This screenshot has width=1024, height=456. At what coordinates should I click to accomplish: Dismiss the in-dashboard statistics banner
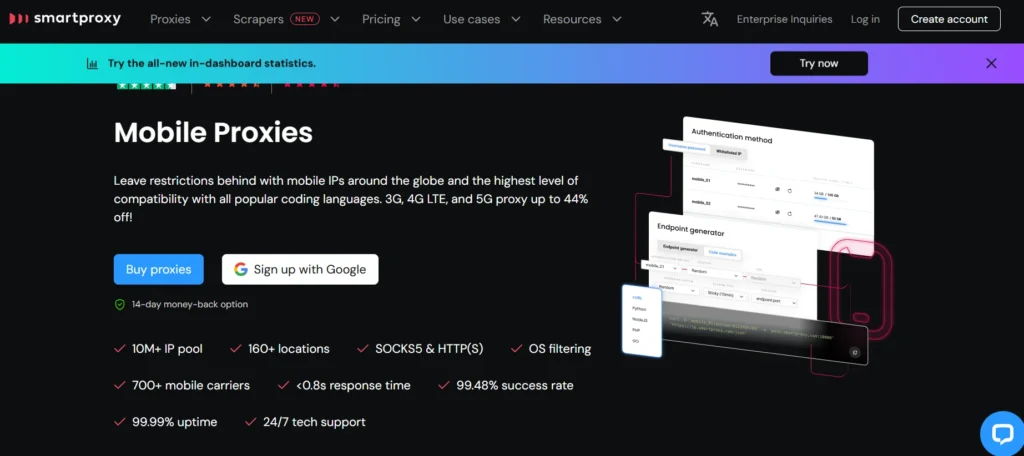coord(991,63)
